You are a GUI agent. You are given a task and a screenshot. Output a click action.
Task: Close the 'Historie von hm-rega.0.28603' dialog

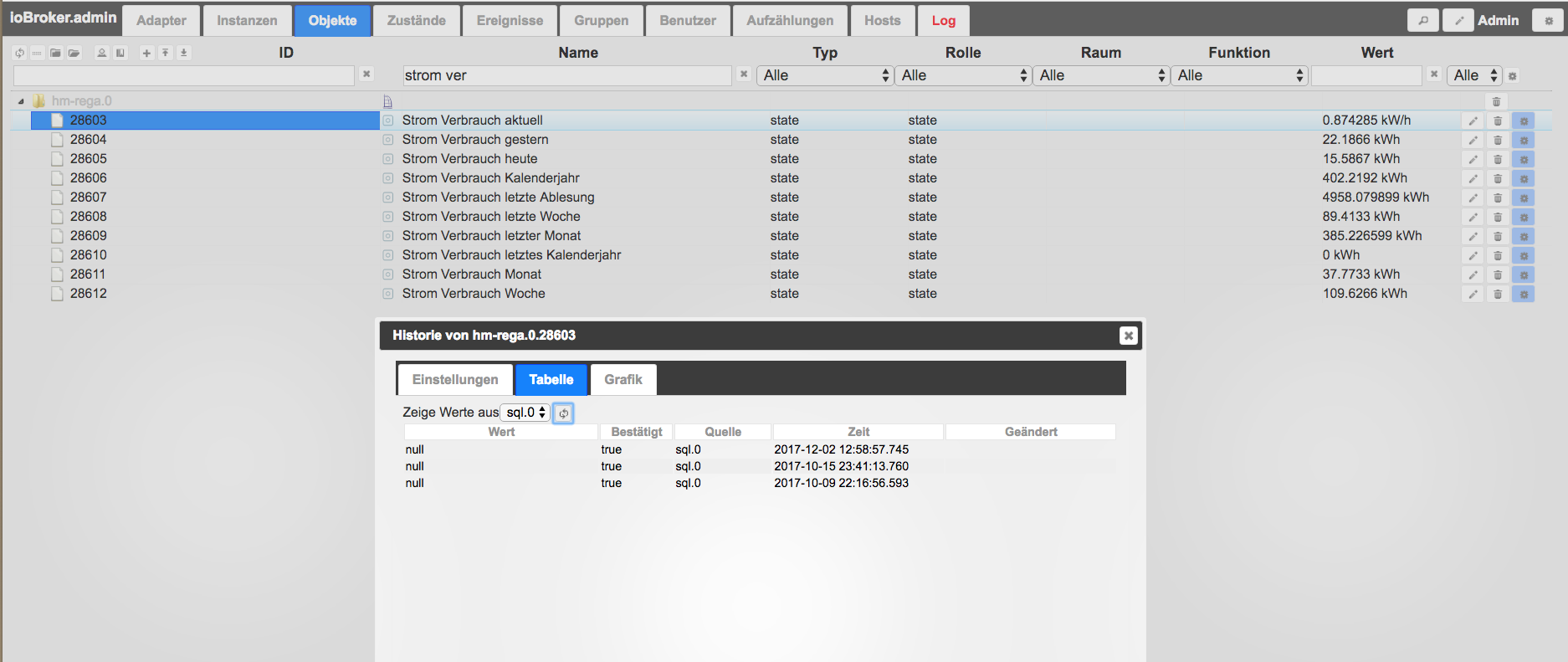click(x=1129, y=336)
